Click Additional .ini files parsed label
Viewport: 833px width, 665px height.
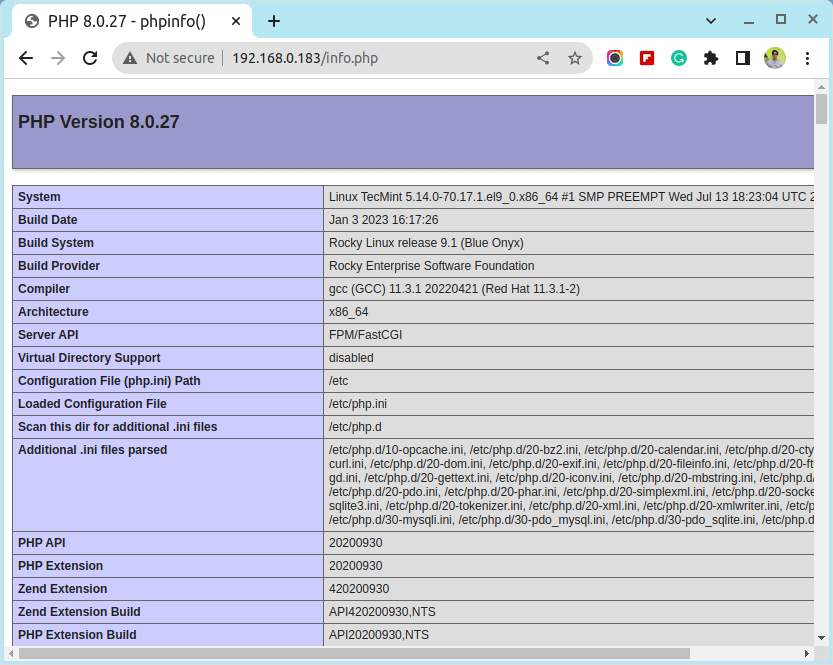point(92,450)
